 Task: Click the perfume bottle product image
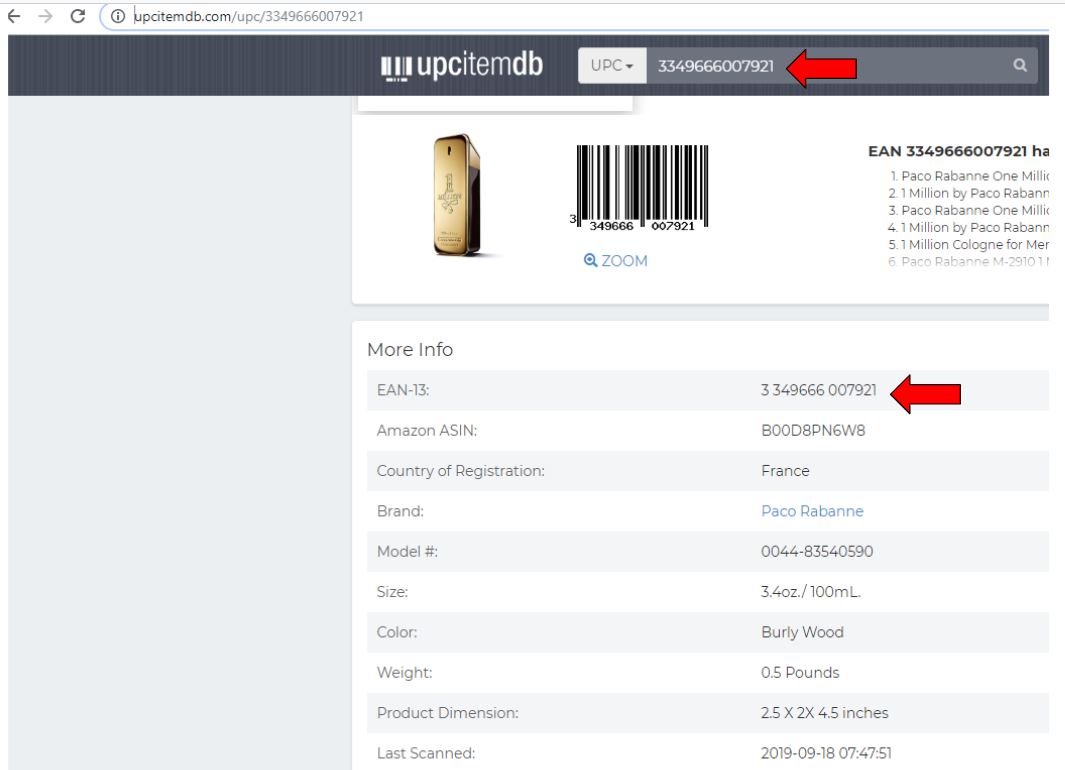pyautogui.click(x=456, y=197)
